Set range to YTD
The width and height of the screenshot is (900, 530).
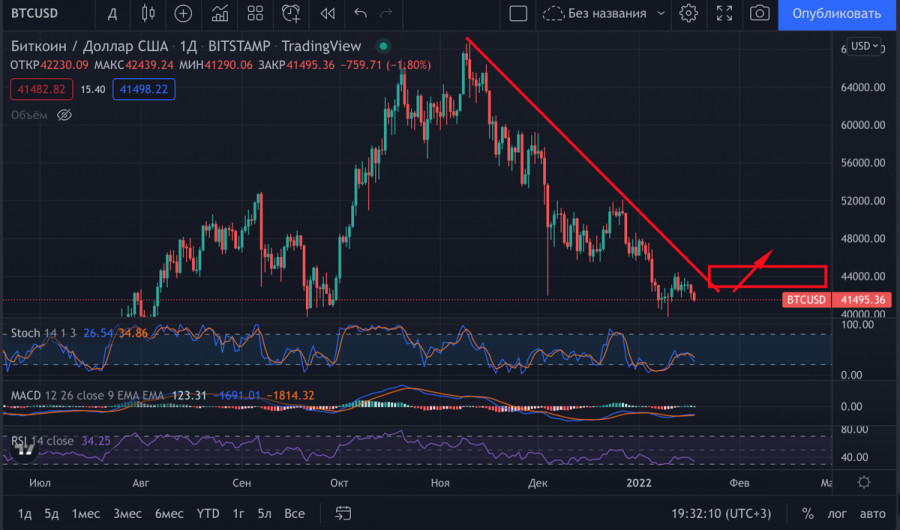pyautogui.click(x=208, y=513)
